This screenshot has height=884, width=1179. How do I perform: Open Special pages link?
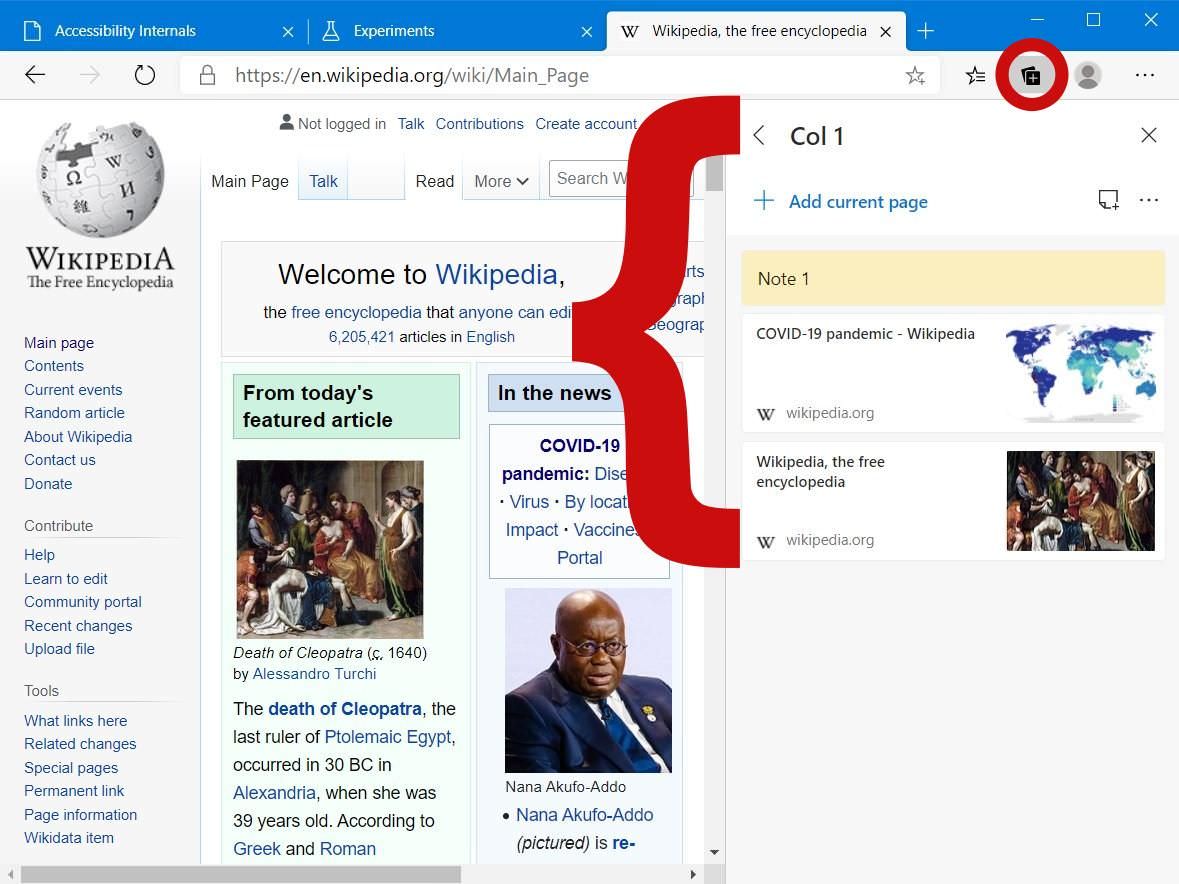click(71, 768)
